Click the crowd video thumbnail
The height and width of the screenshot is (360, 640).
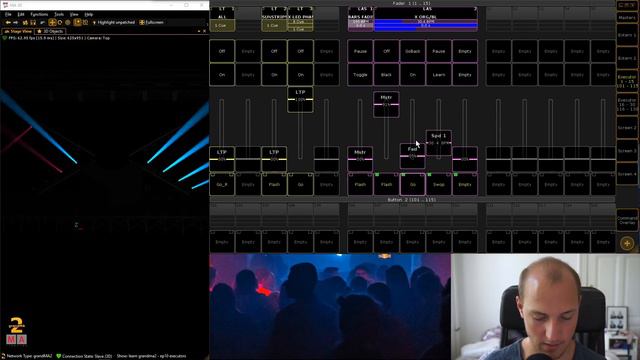click(330, 306)
